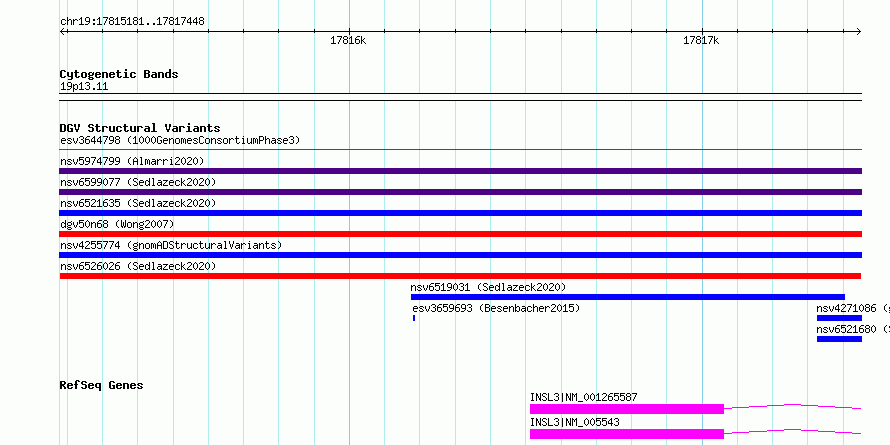Screen dimensions: 890x445
Task: Click the magenta INSL3 NM_005543 exon block
Action: coord(627,434)
